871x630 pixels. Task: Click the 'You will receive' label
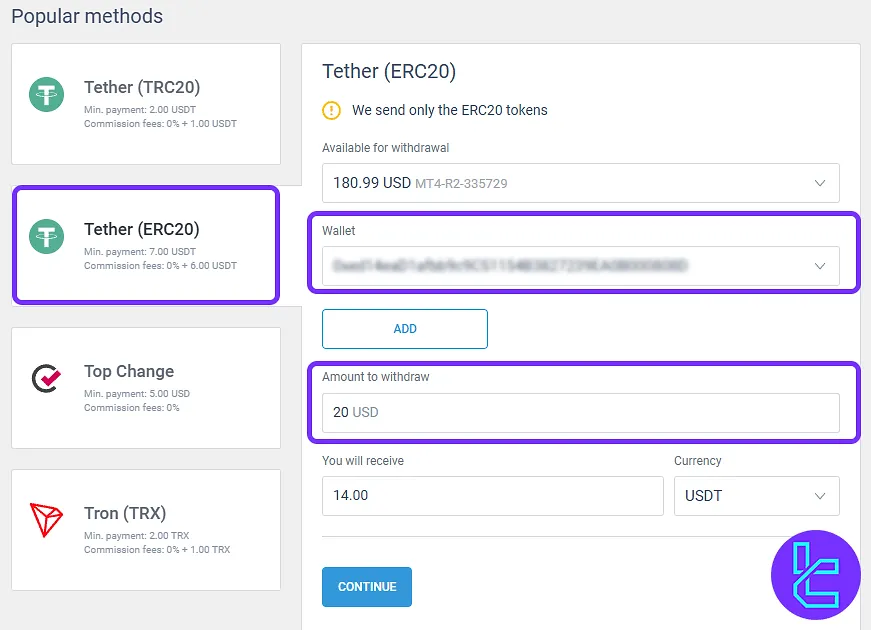pos(363,461)
